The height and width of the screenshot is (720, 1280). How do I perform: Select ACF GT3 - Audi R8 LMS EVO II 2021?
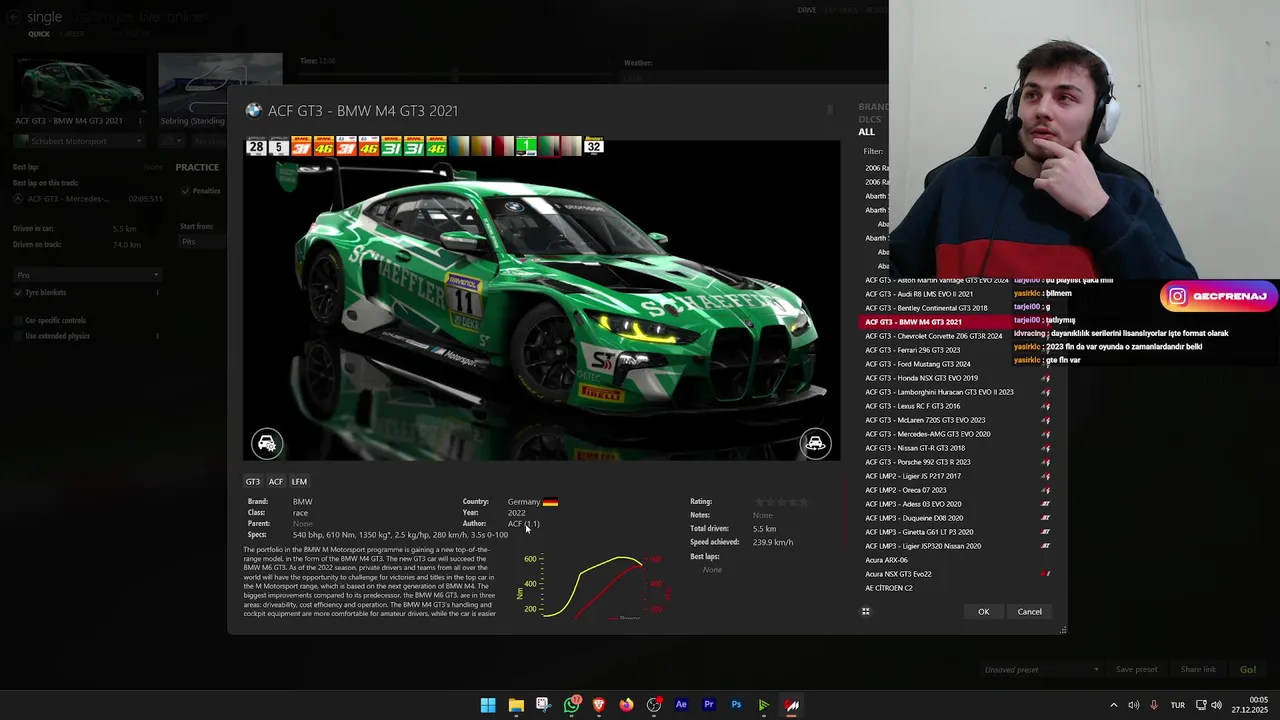coord(957,294)
